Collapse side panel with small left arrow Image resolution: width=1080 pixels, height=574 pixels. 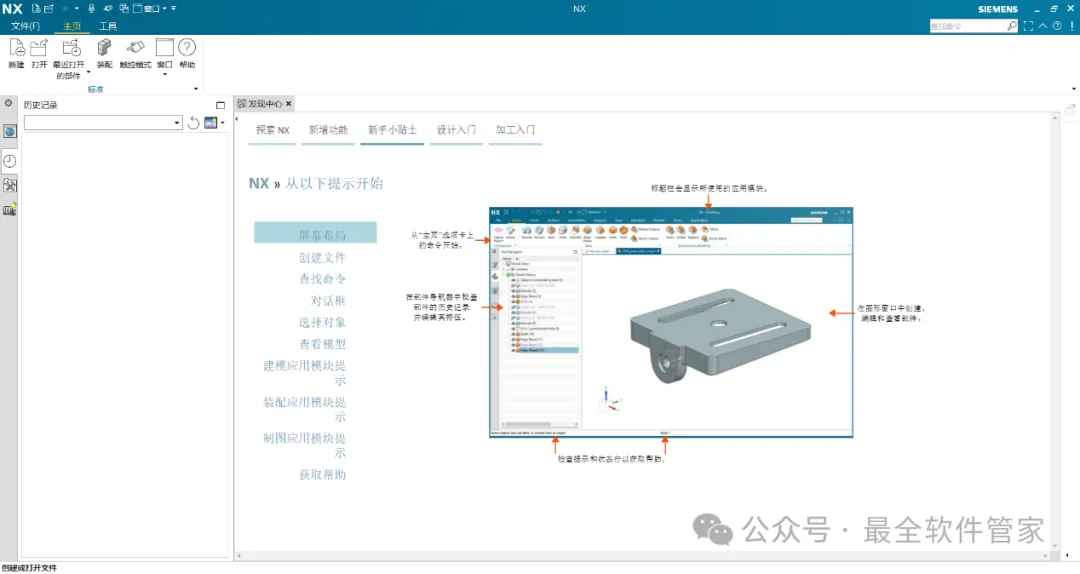pos(236,119)
